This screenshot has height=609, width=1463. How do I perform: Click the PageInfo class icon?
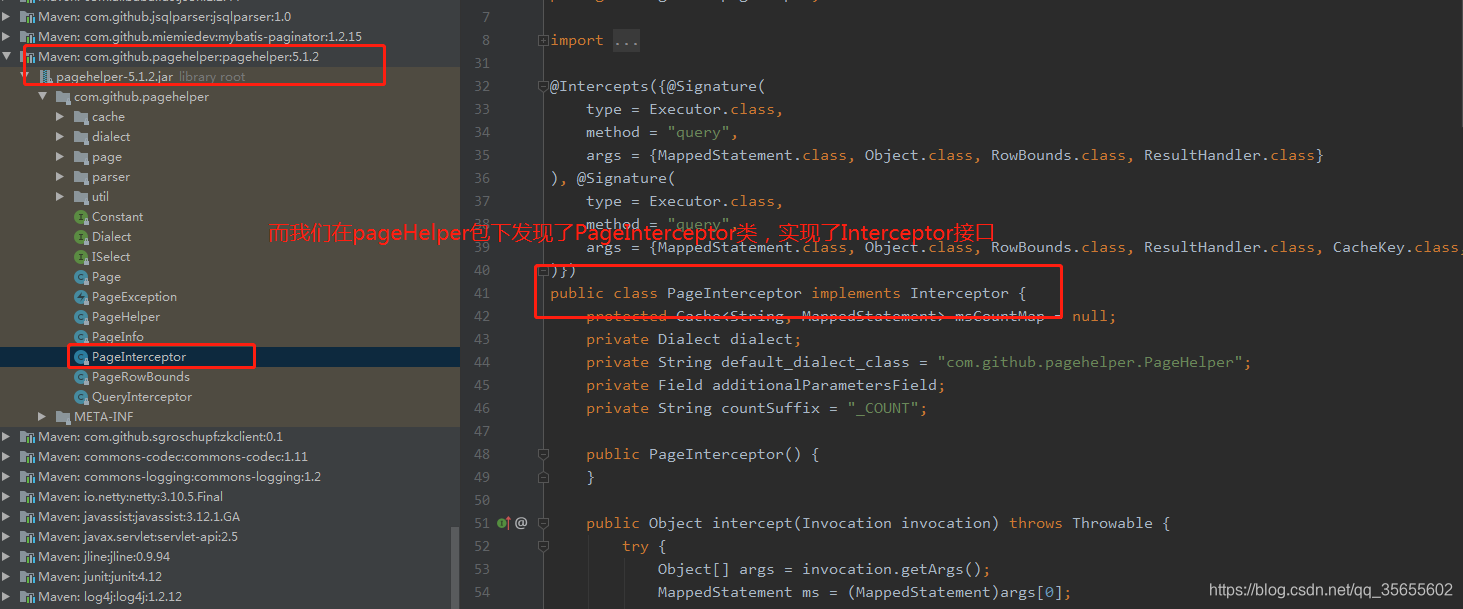82,337
